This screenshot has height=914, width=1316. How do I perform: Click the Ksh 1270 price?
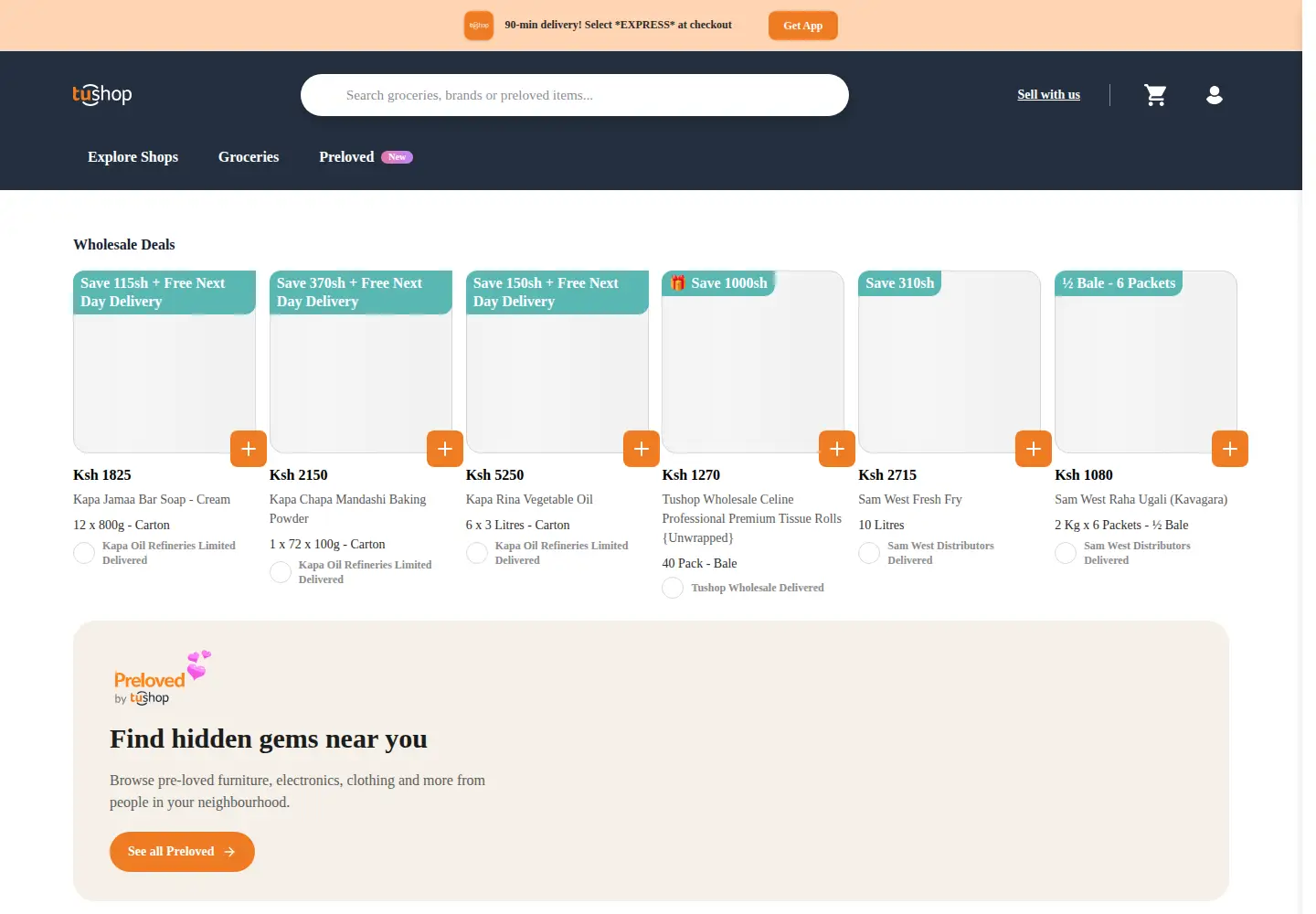click(691, 475)
